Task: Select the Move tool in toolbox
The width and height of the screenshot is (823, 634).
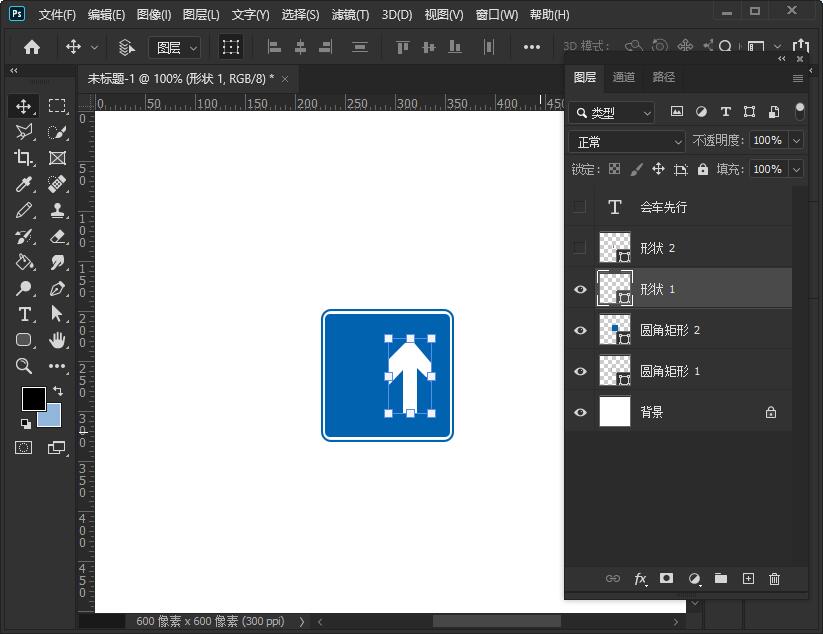Action: [x=24, y=107]
